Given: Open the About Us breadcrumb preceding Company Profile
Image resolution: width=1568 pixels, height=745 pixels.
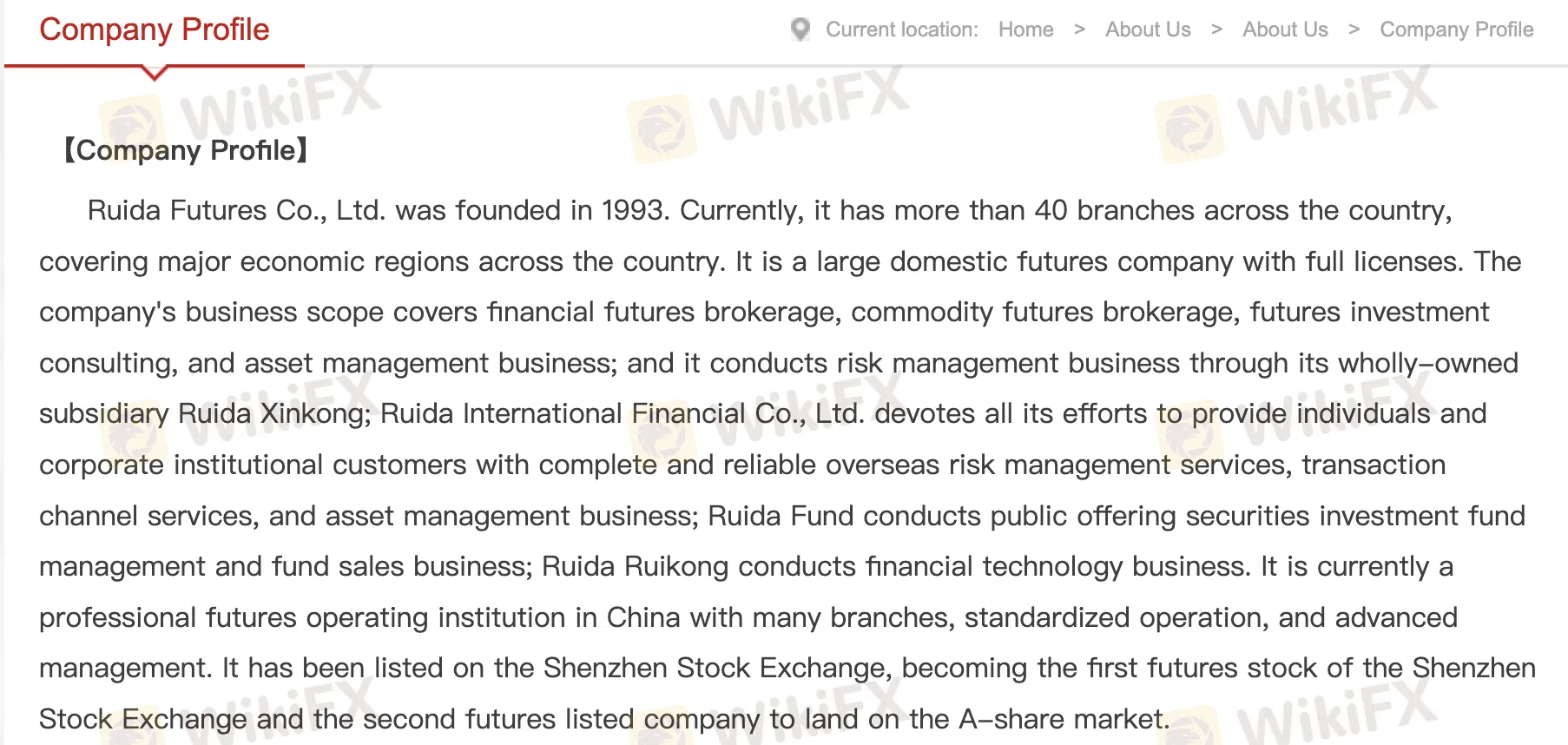Looking at the screenshot, I should pos(1285,30).
